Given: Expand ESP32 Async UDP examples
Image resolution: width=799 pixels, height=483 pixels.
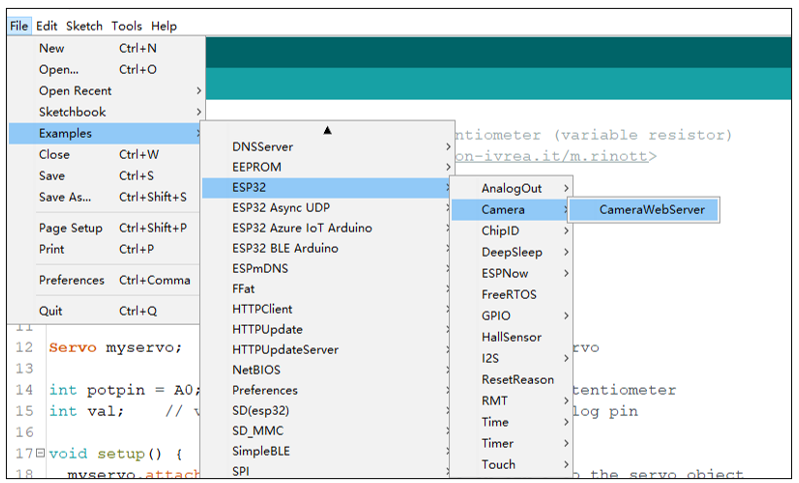Looking at the screenshot, I should point(326,208).
